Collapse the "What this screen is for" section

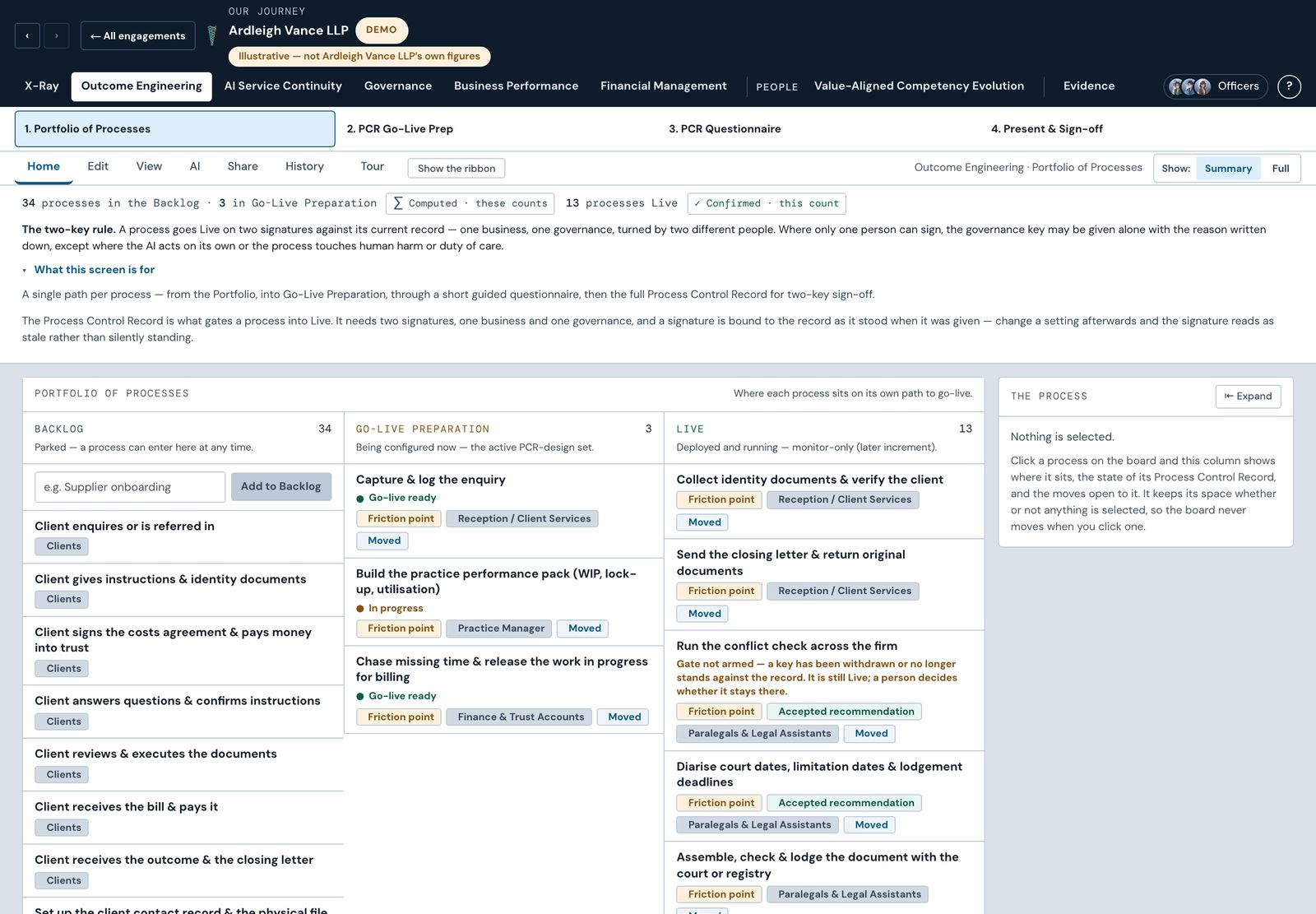(89, 270)
